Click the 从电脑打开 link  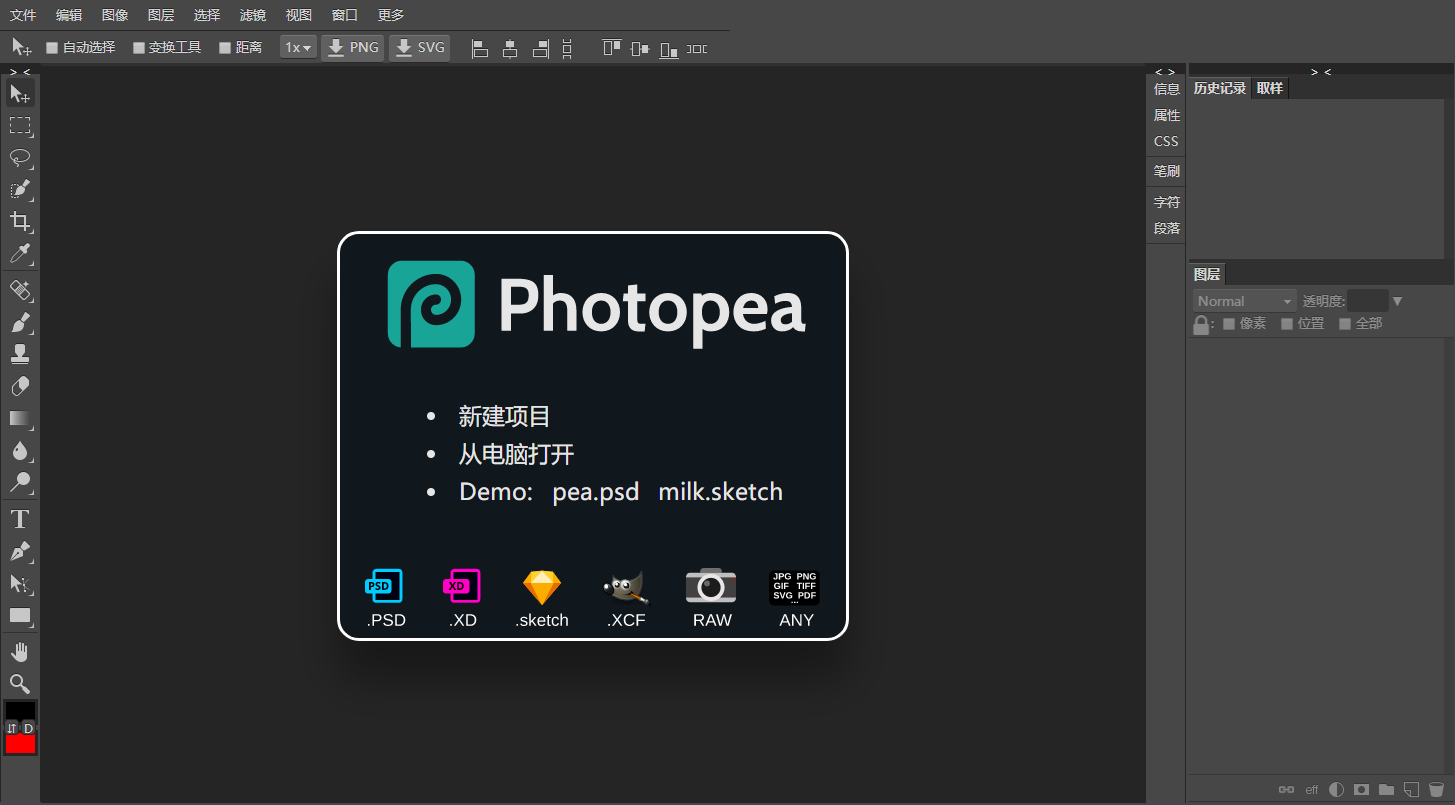click(x=516, y=455)
